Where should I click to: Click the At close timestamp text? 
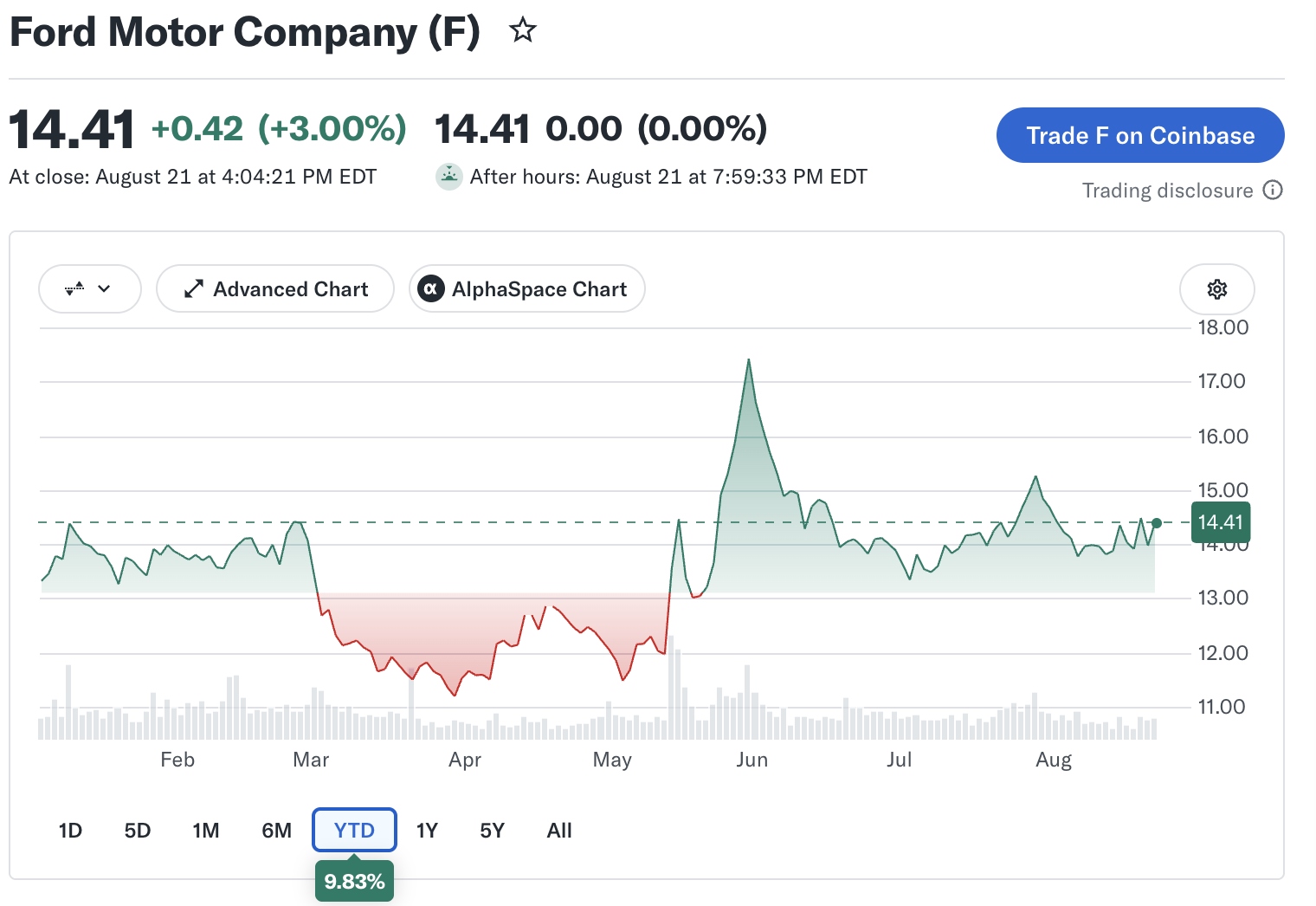pyautogui.click(x=193, y=177)
